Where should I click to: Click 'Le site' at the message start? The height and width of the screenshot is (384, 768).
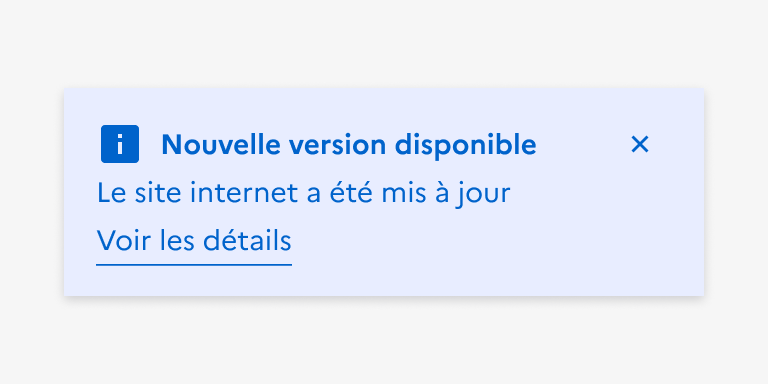[x=140, y=193]
